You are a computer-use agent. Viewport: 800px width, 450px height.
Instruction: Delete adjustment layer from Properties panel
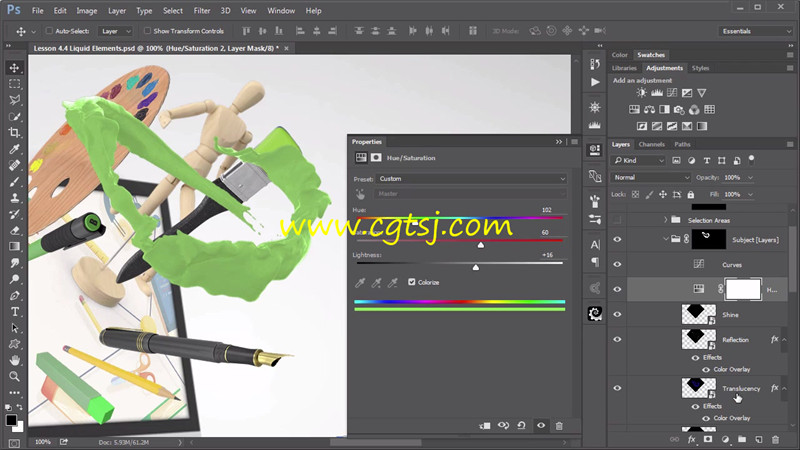tap(559, 426)
